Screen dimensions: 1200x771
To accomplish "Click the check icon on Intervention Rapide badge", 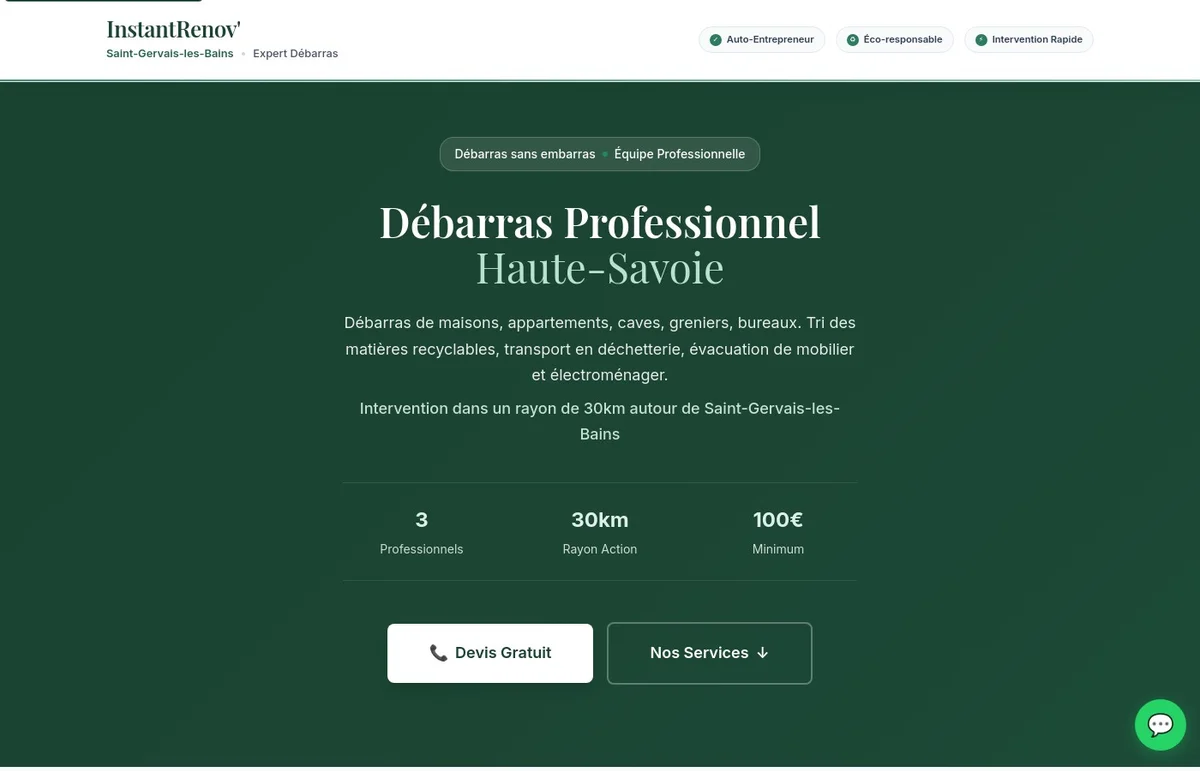I will click(x=982, y=39).
